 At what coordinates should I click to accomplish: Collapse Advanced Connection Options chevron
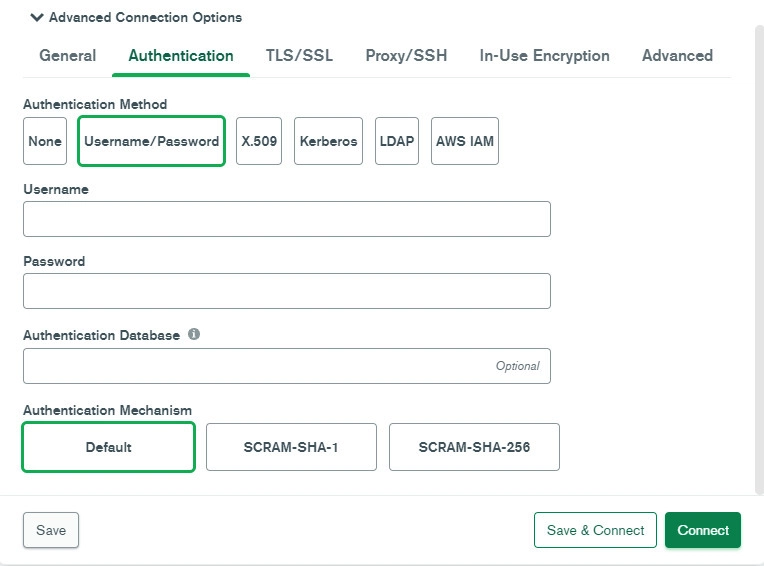(x=37, y=18)
